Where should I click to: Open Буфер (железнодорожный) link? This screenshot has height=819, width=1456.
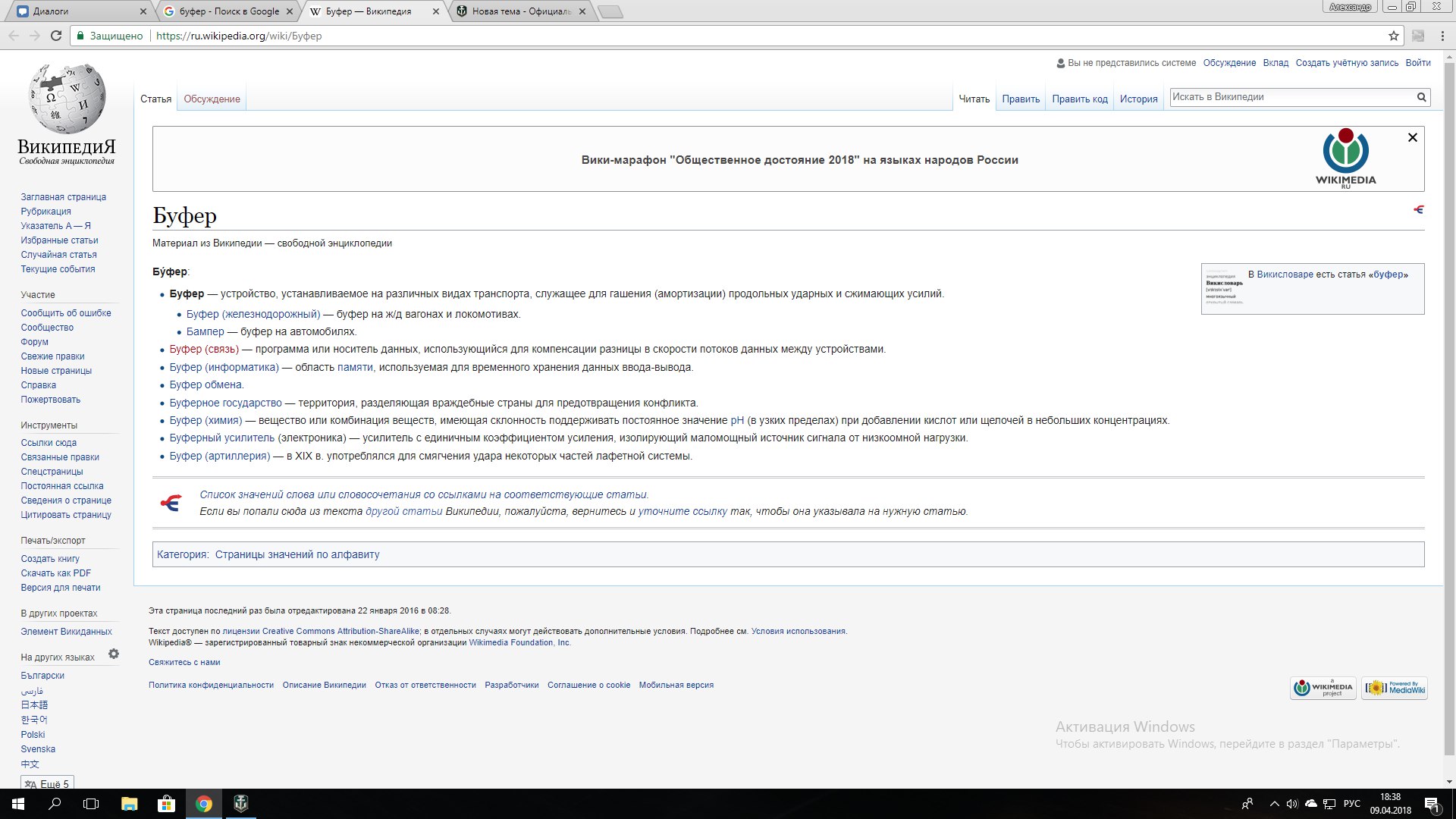point(253,314)
